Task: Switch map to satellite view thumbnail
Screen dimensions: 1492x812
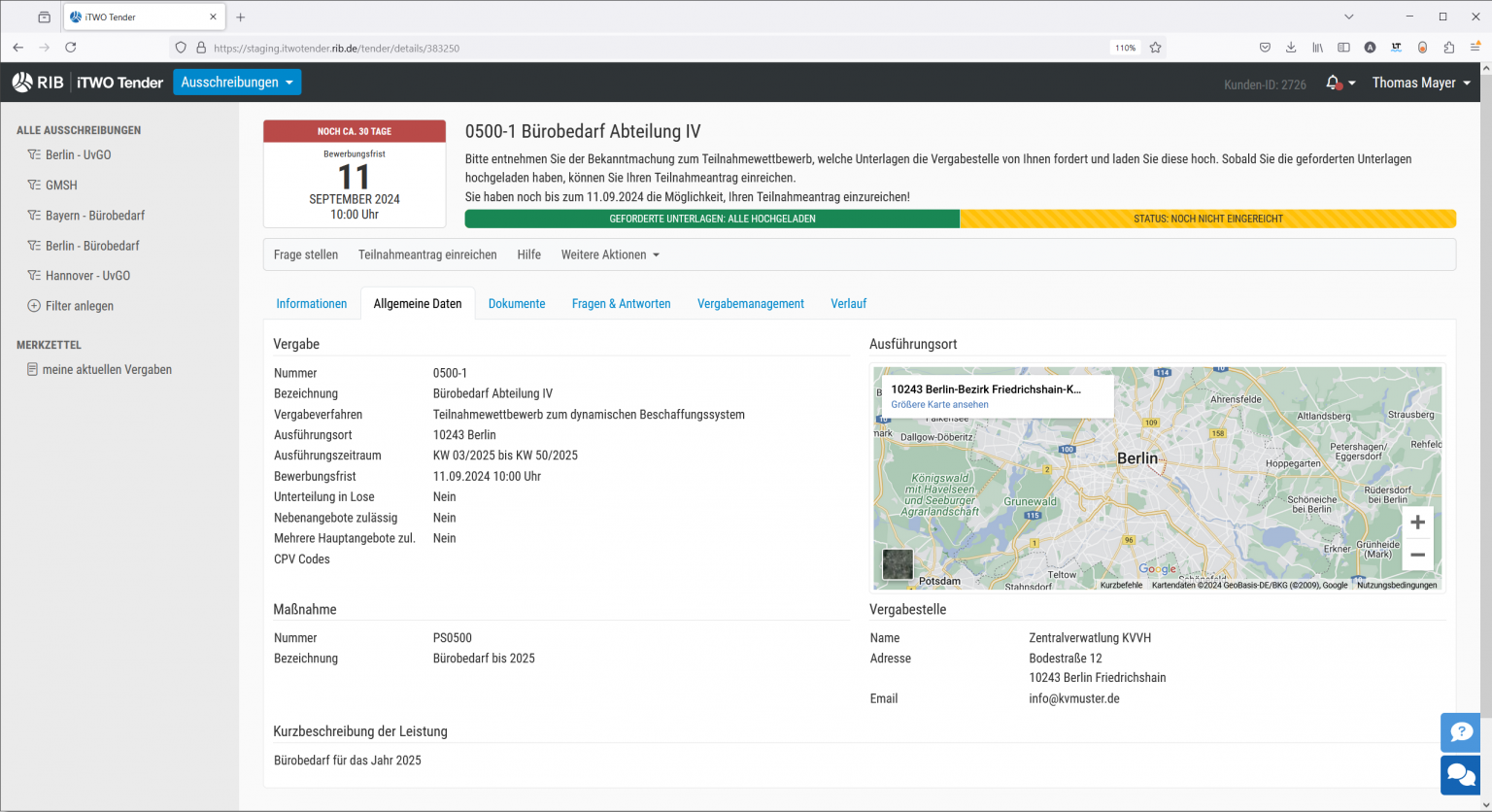Action: pos(898,564)
